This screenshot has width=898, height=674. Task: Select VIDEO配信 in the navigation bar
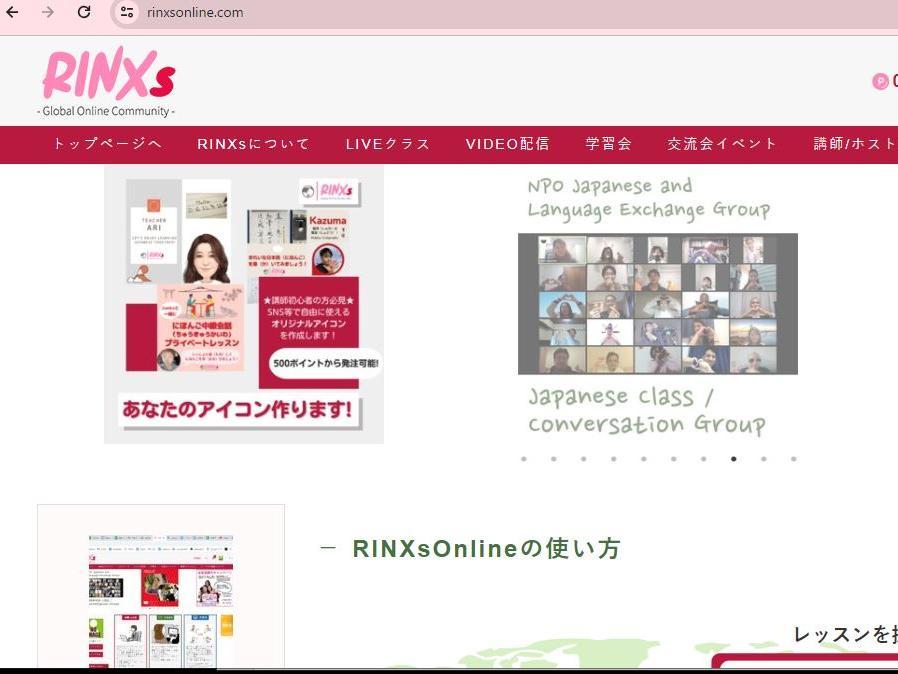click(x=507, y=144)
